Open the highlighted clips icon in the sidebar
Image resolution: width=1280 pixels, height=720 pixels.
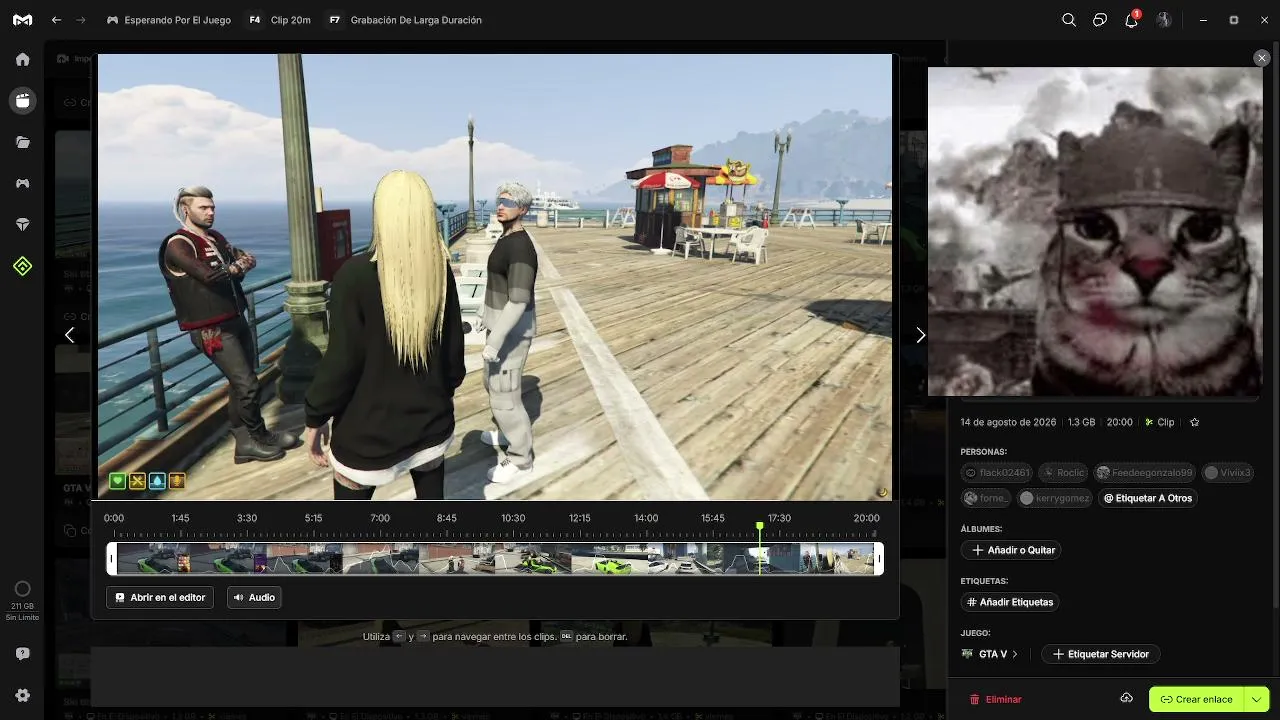point(22,100)
